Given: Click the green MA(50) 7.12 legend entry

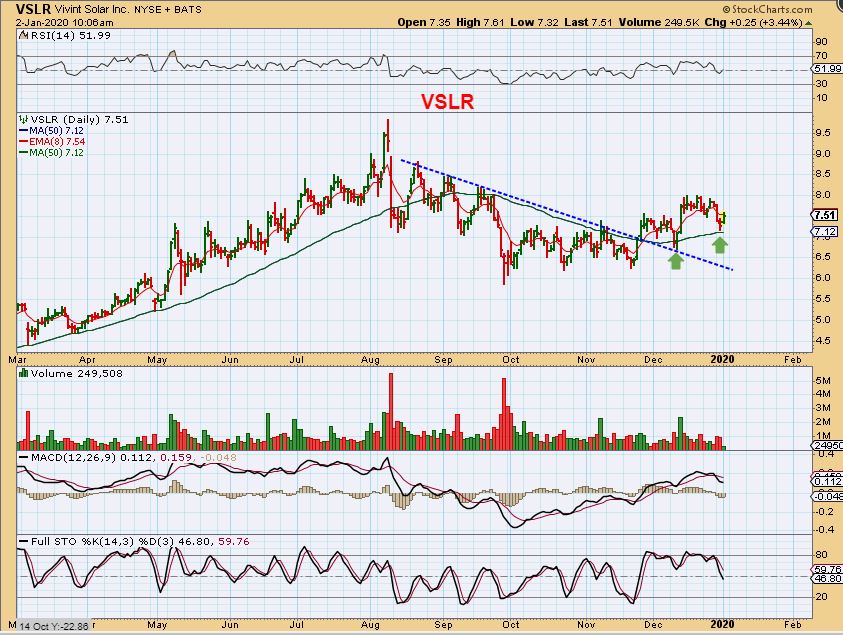Looking at the screenshot, I should click(x=51, y=153).
